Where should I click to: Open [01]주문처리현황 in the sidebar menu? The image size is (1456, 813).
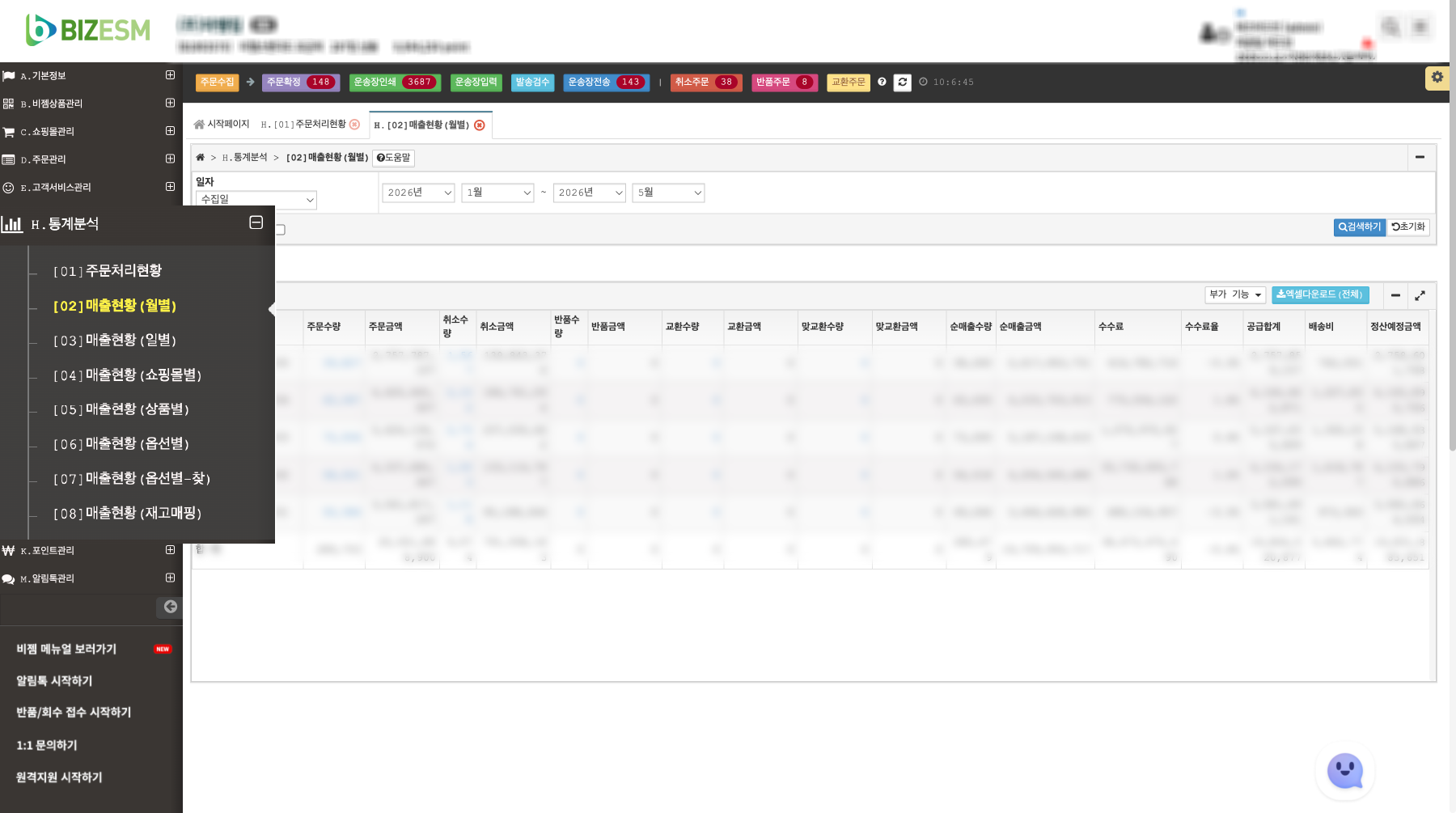pos(108,271)
